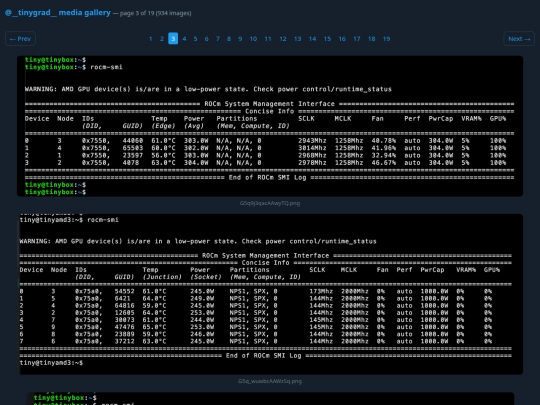Click the G5q_wuwbcAAWzSq.png filename caption
540x405 pixels.
[270, 381]
